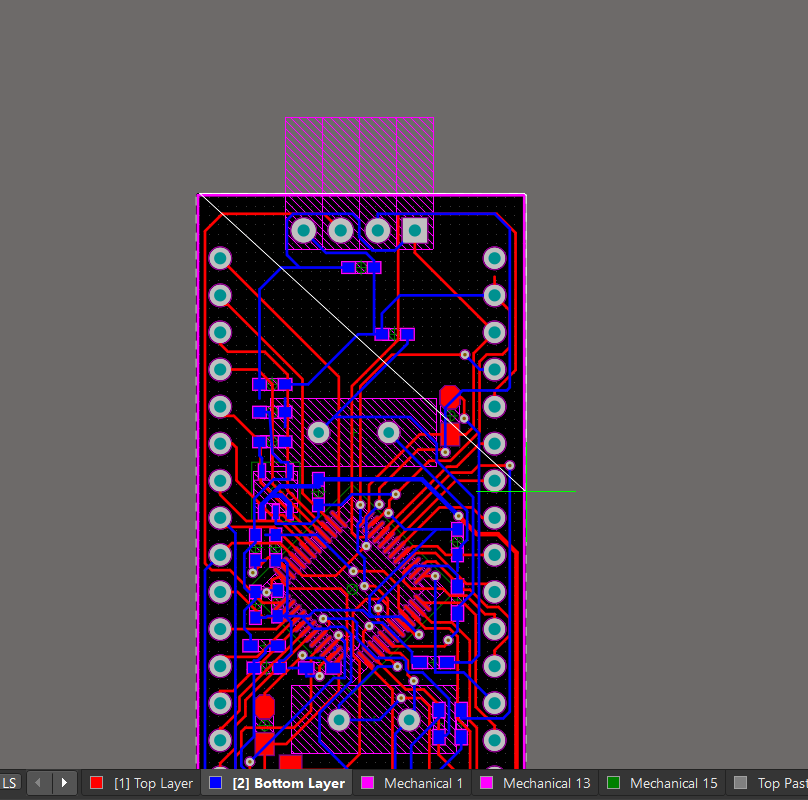Viewport: 808px width, 800px height.
Task: Open the LS layer sets button
Action: (10, 783)
